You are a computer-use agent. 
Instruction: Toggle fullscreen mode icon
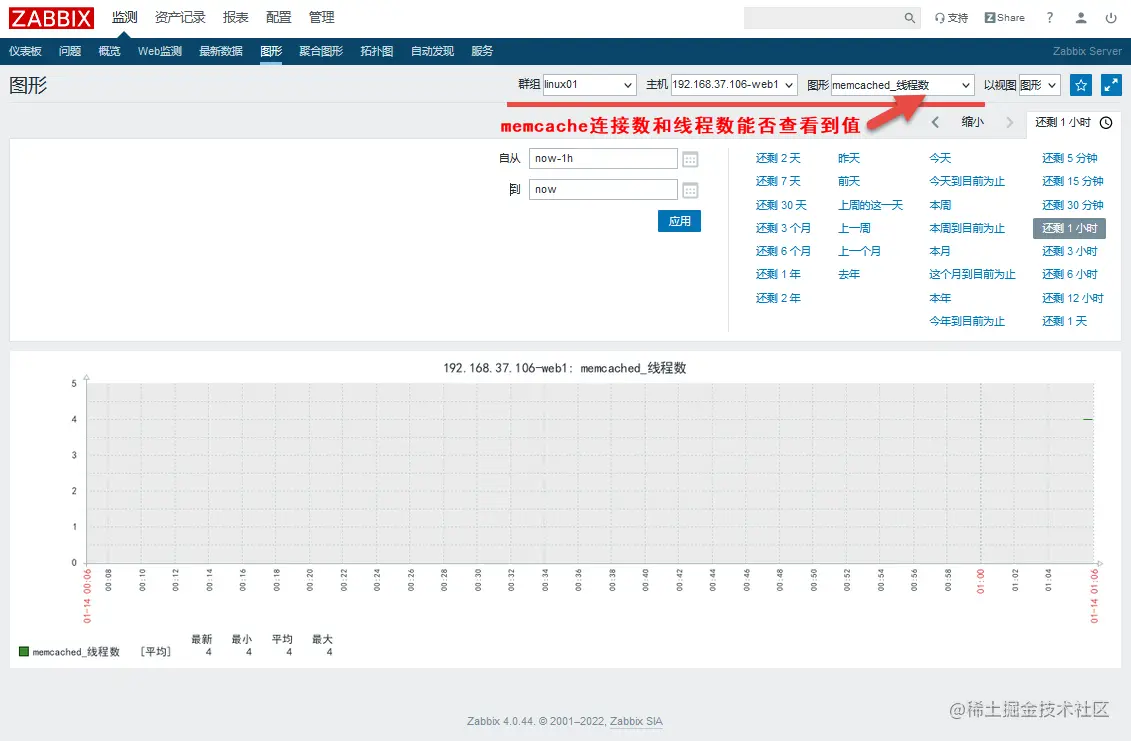1112,85
